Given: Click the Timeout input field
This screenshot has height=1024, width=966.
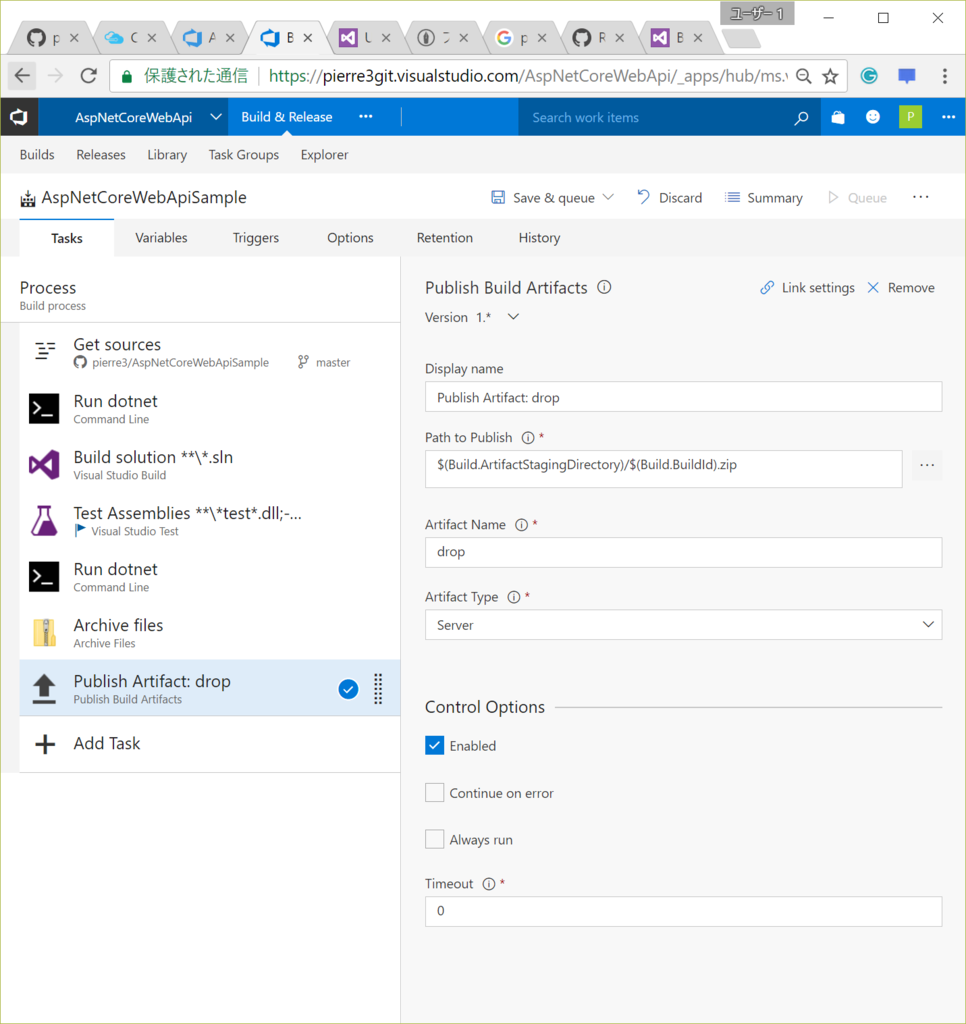Looking at the screenshot, I should click(683, 911).
